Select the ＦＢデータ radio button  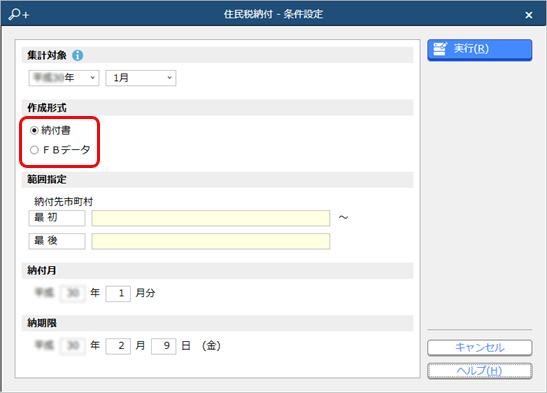(34, 150)
